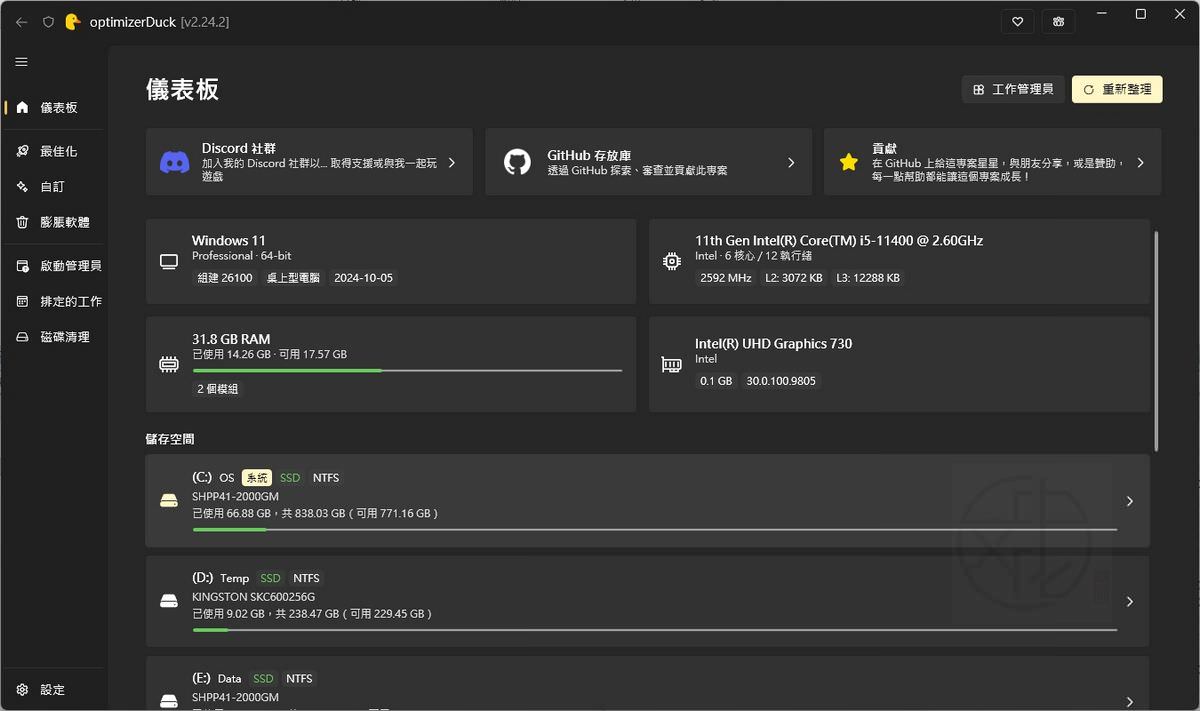Click the 30.0.100.9805 driver version tag
The height and width of the screenshot is (711, 1200).
781,381
